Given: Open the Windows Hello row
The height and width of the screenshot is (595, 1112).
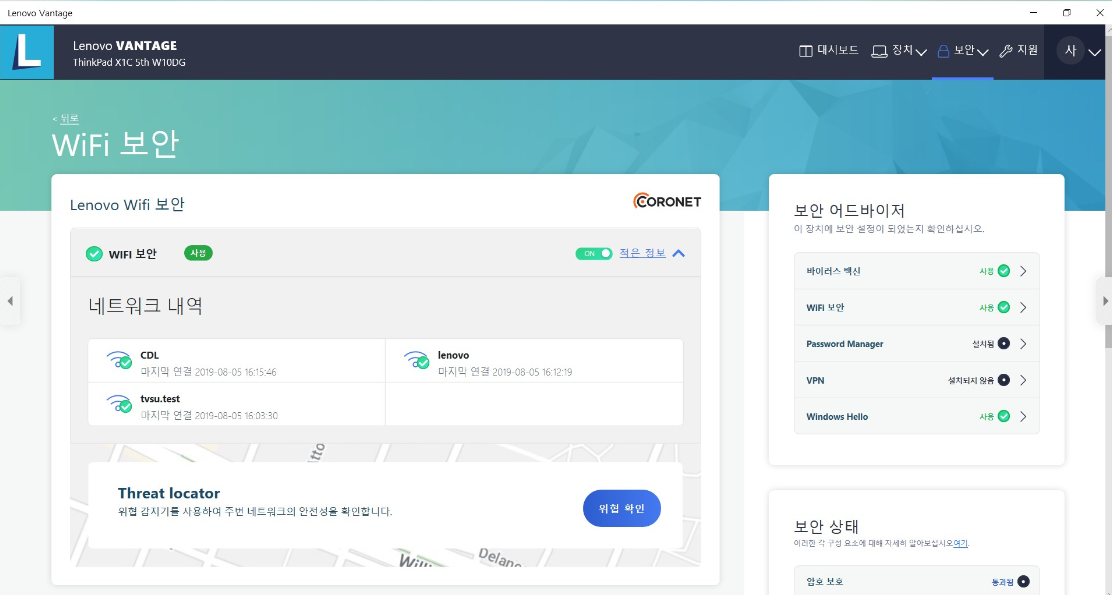Looking at the screenshot, I should 916,416.
